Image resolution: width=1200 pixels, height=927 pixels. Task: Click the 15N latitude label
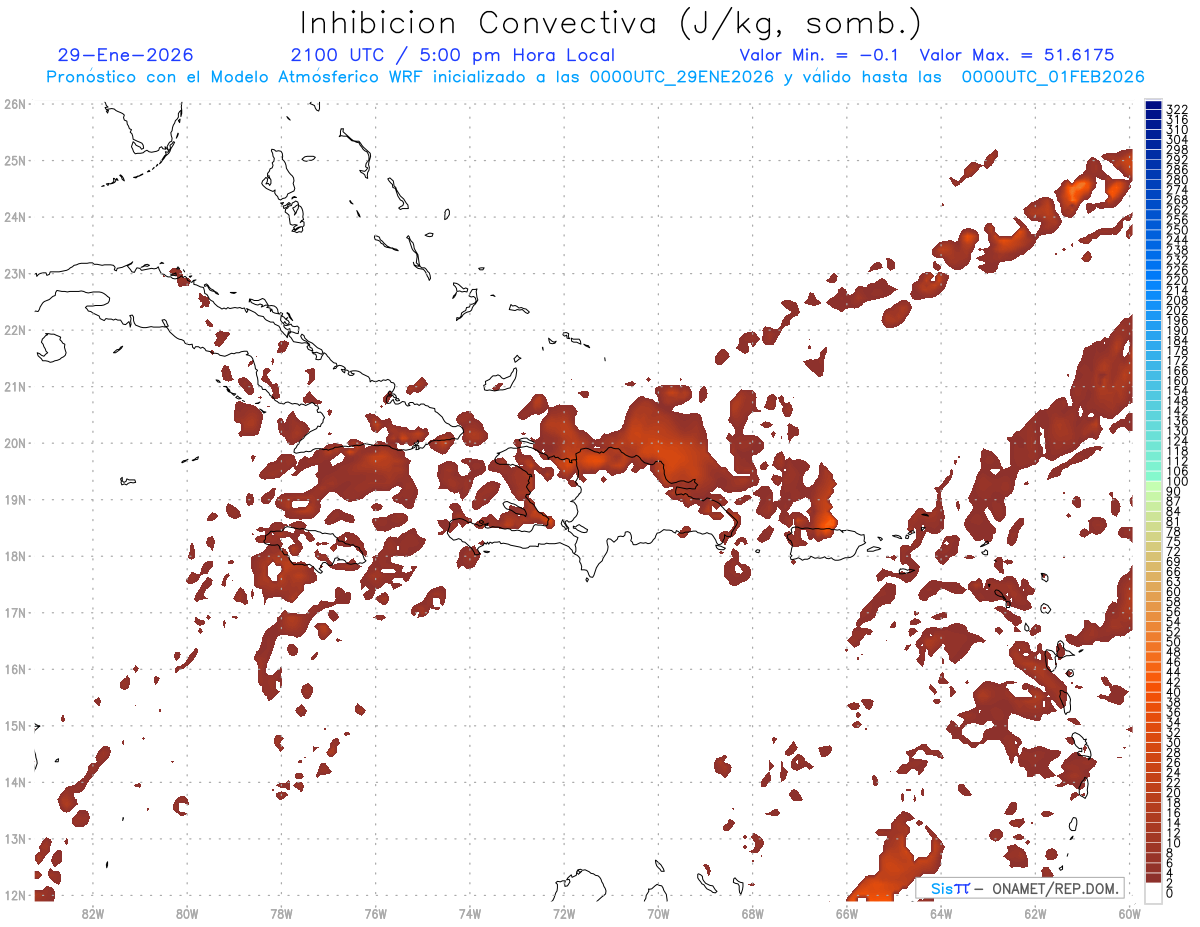point(14,725)
